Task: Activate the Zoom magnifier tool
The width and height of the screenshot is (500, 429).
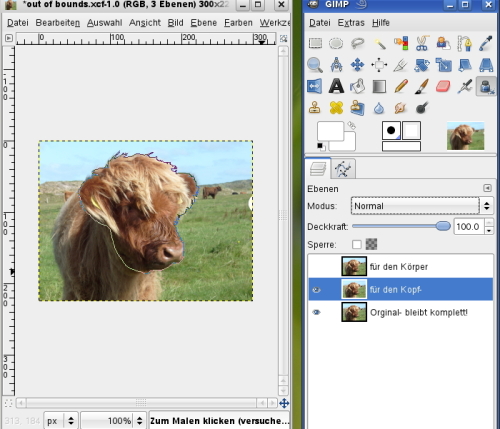Action: tap(315, 65)
